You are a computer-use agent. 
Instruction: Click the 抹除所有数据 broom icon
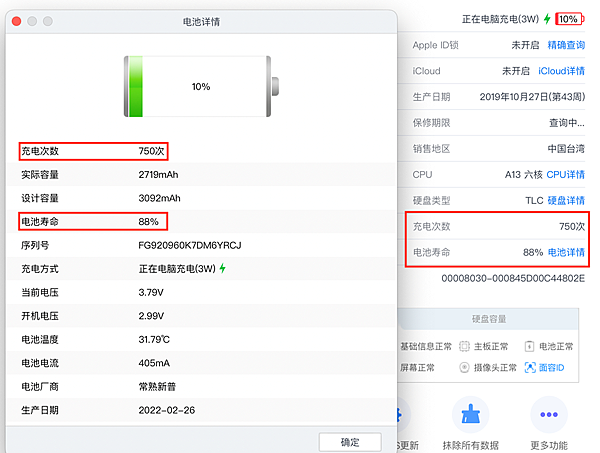pyautogui.click(x=471, y=415)
